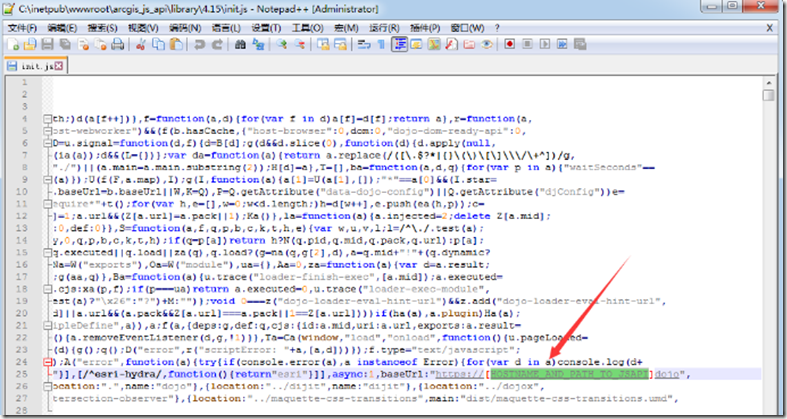
Task: Open the Replace dialog icon
Action: pyautogui.click(x=258, y=44)
